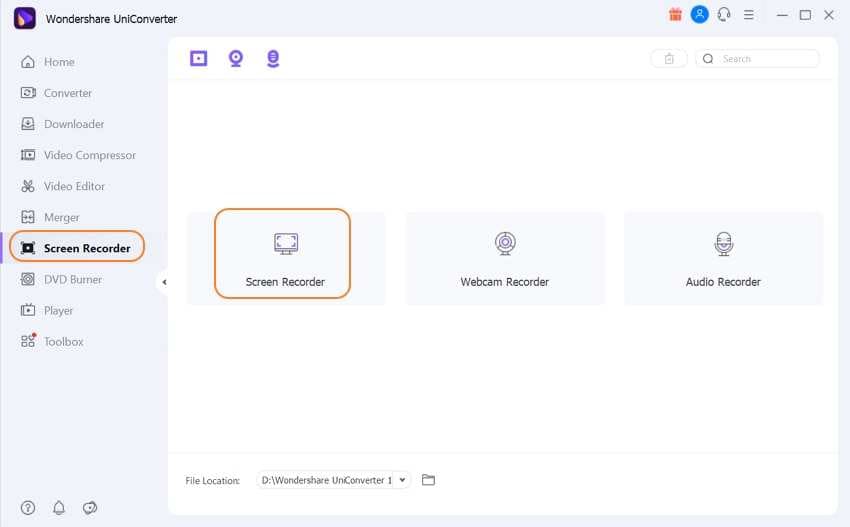This screenshot has height=527, width=850.
Task: Click the Wondershare UniConverter logo
Action: pyautogui.click(x=24, y=18)
